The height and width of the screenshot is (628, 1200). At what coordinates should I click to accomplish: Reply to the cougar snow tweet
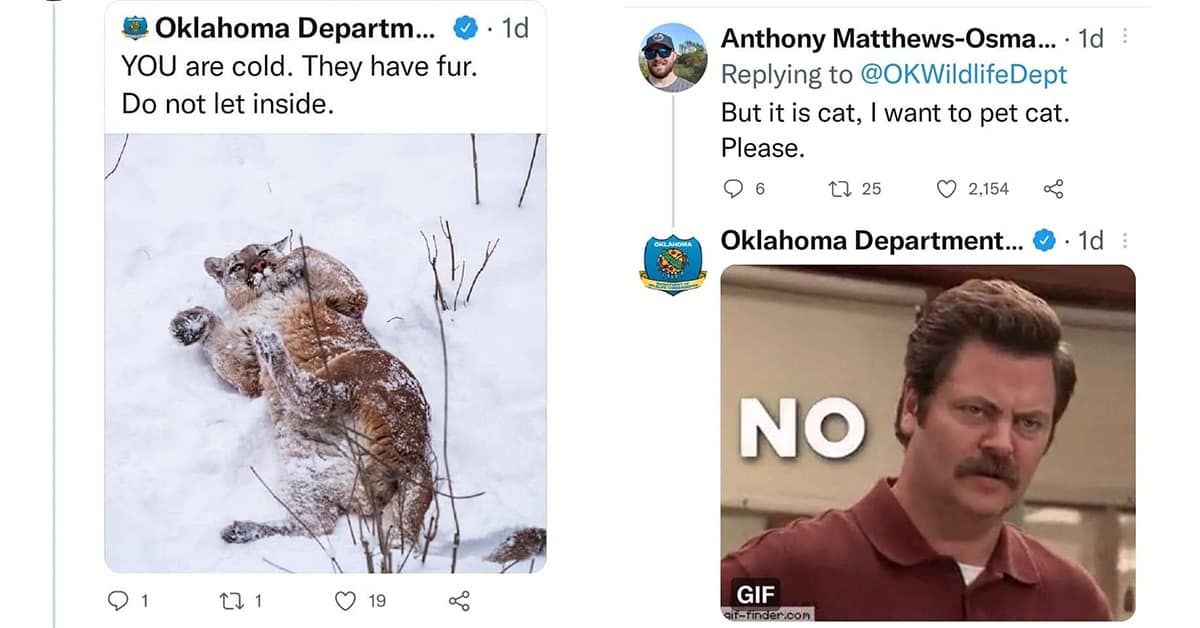coord(117,601)
